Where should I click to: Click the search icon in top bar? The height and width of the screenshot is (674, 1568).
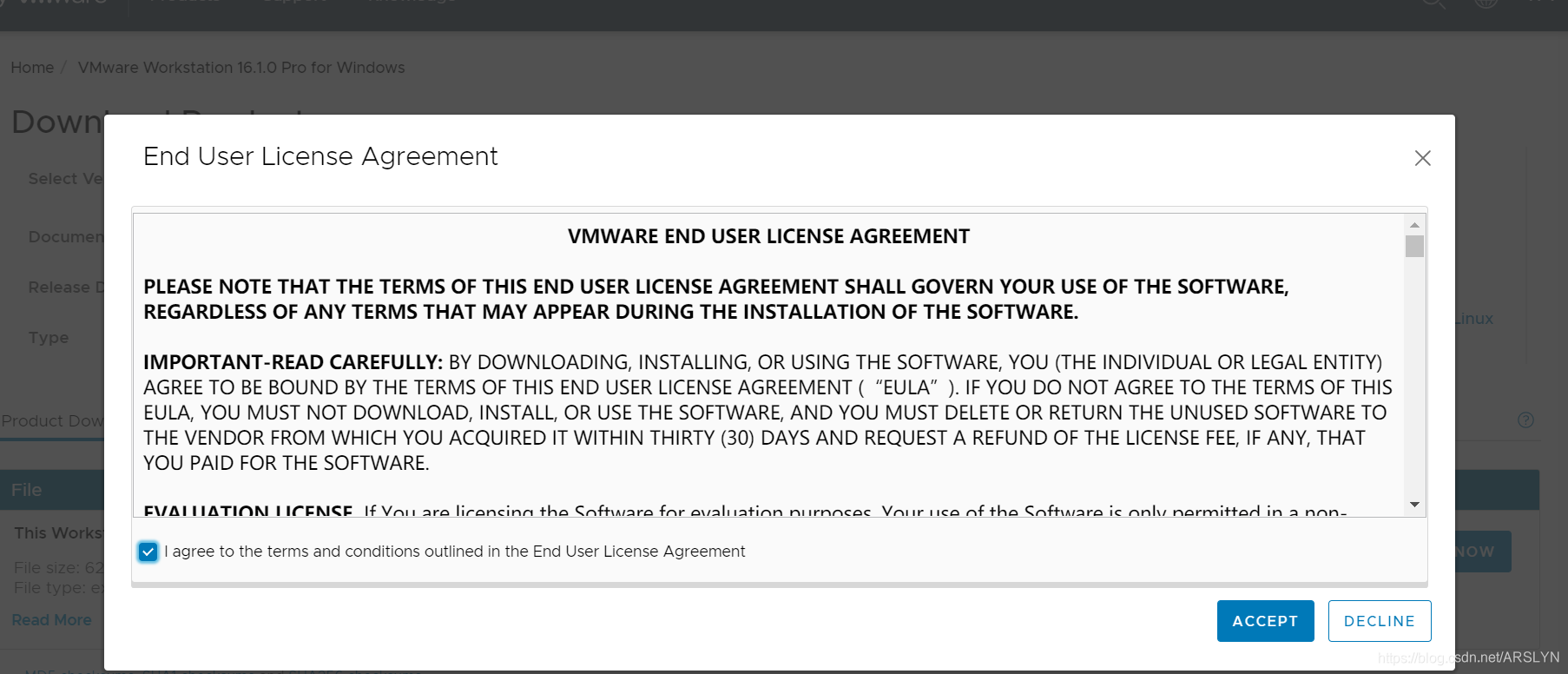[x=1433, y=3]
